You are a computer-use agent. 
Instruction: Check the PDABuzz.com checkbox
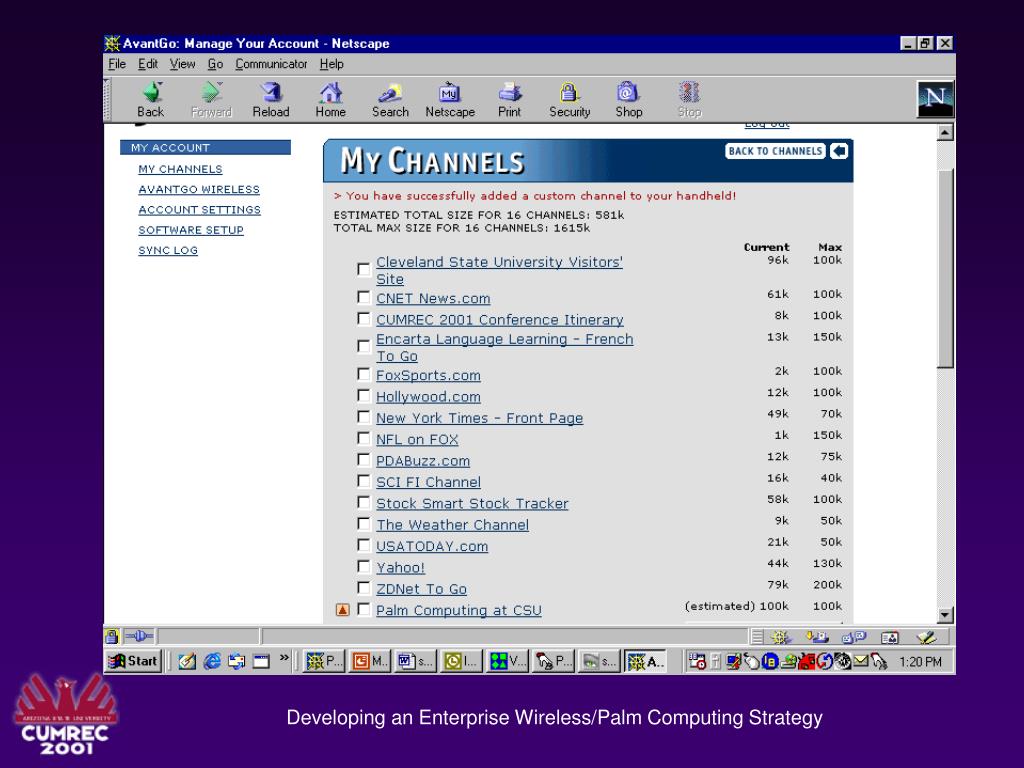click(364, 460)
